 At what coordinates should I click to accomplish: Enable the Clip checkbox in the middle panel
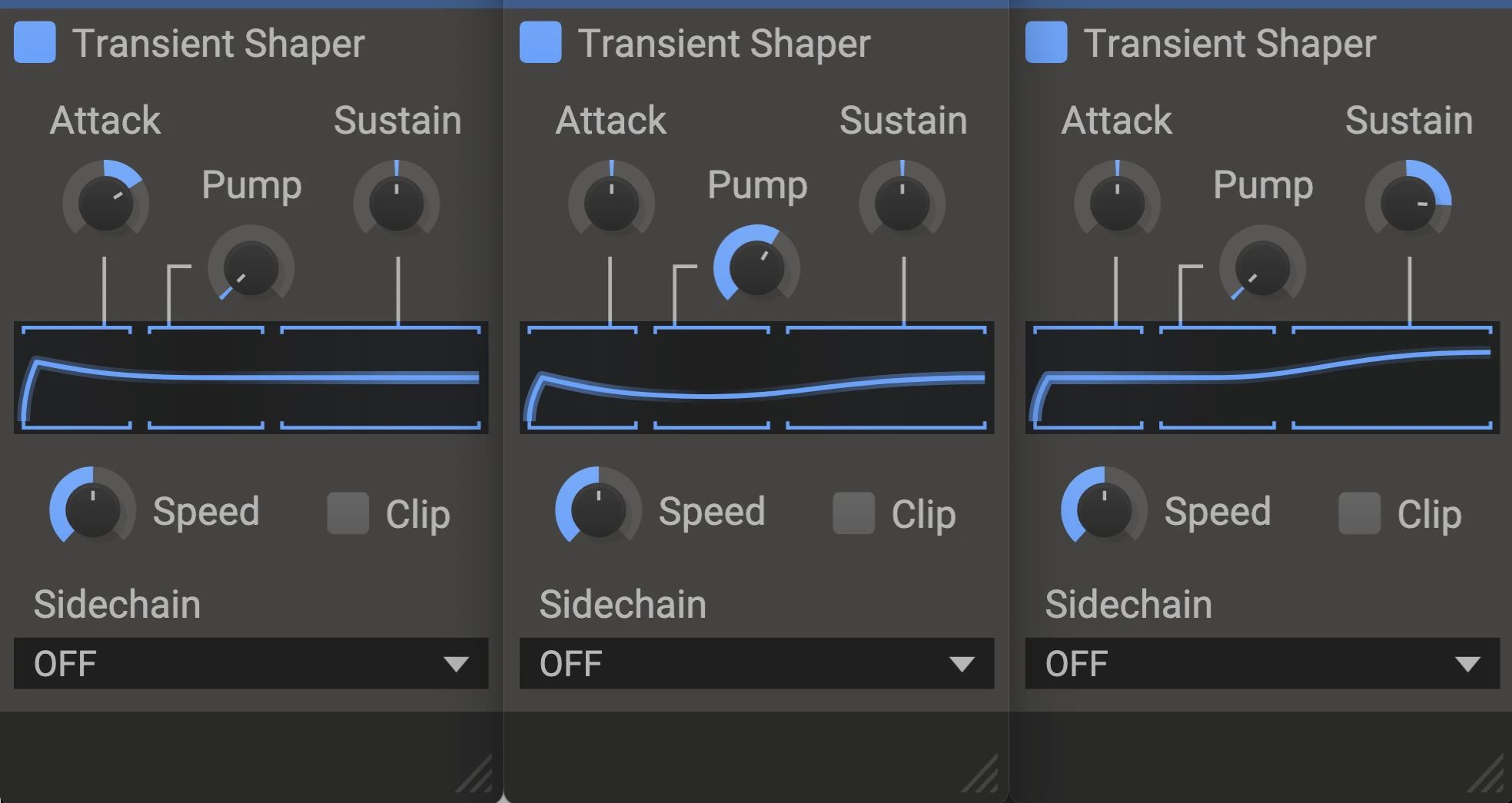pyautogui.click(x=854, y=513)
